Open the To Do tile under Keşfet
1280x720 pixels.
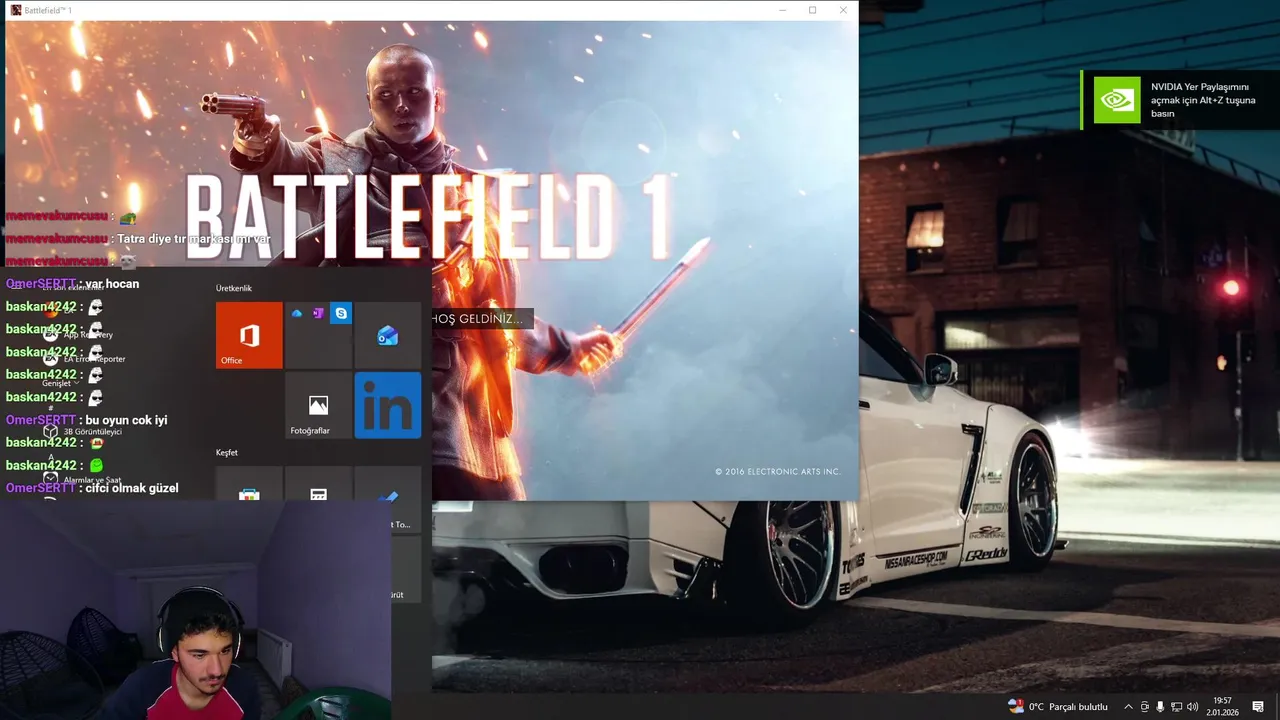click(388, 484)
